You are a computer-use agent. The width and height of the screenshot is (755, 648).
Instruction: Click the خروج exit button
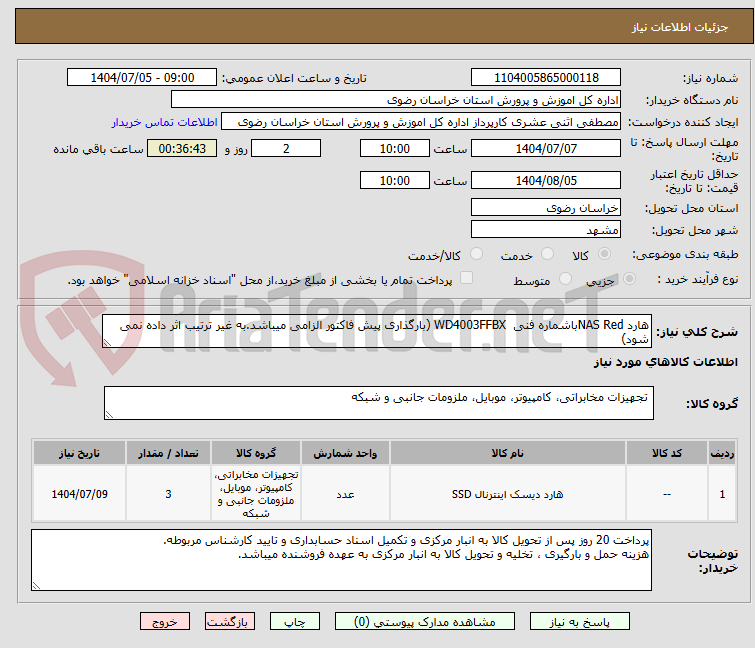pos(165,622)
